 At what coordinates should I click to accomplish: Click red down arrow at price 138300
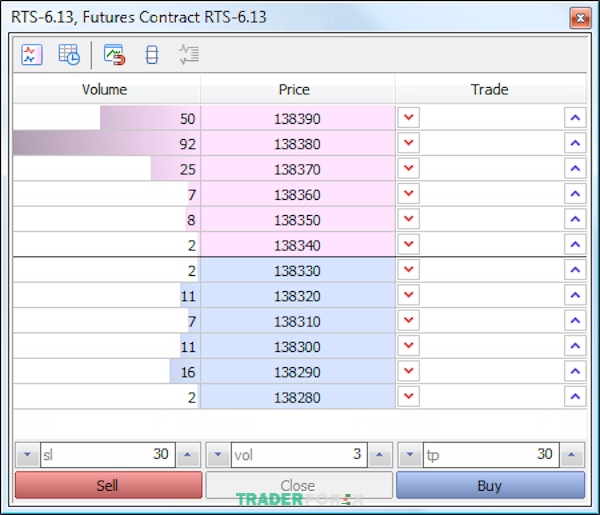tap(409, 346)
